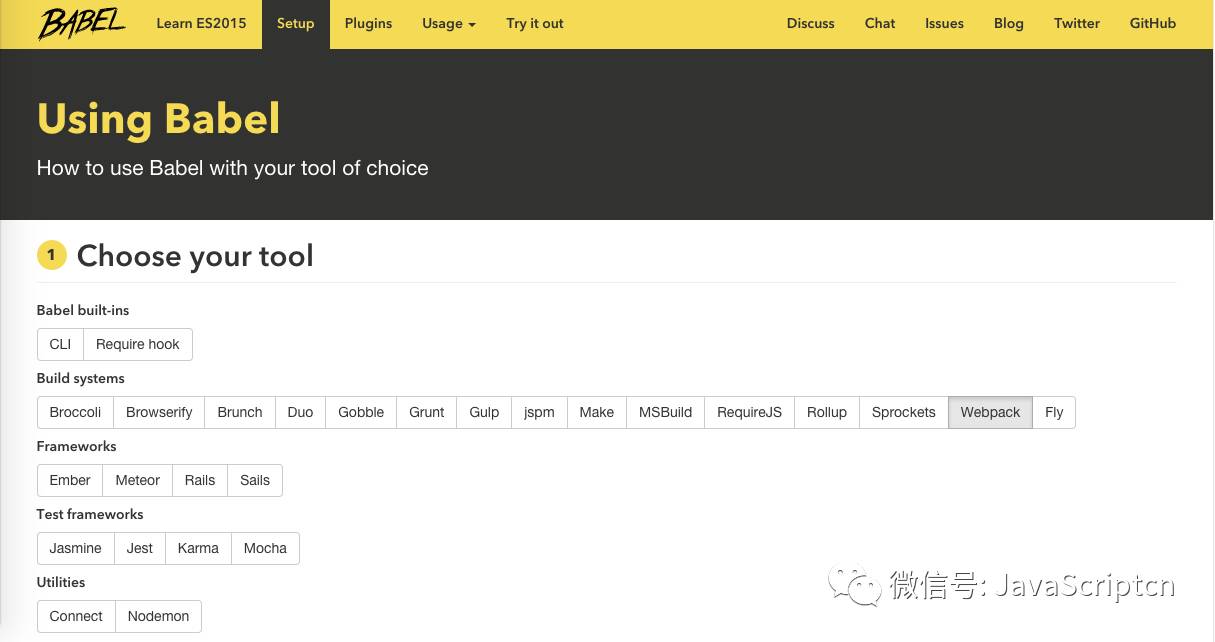This screenshot has height=642, width=1215.
Task: Pick the Make button
Action: [x=597, y=412]
